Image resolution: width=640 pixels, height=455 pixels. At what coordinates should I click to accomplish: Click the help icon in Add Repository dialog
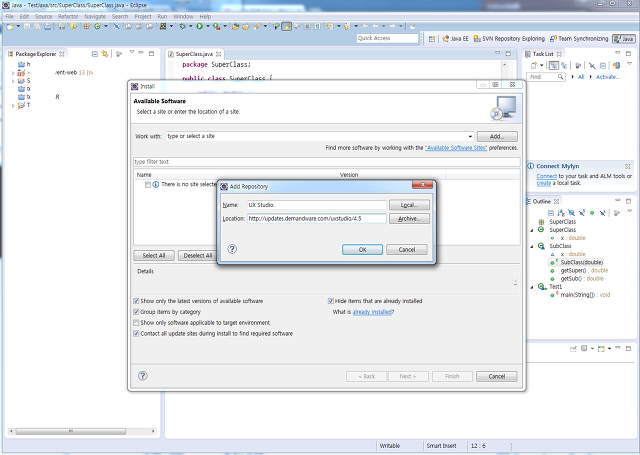(232, 249)
